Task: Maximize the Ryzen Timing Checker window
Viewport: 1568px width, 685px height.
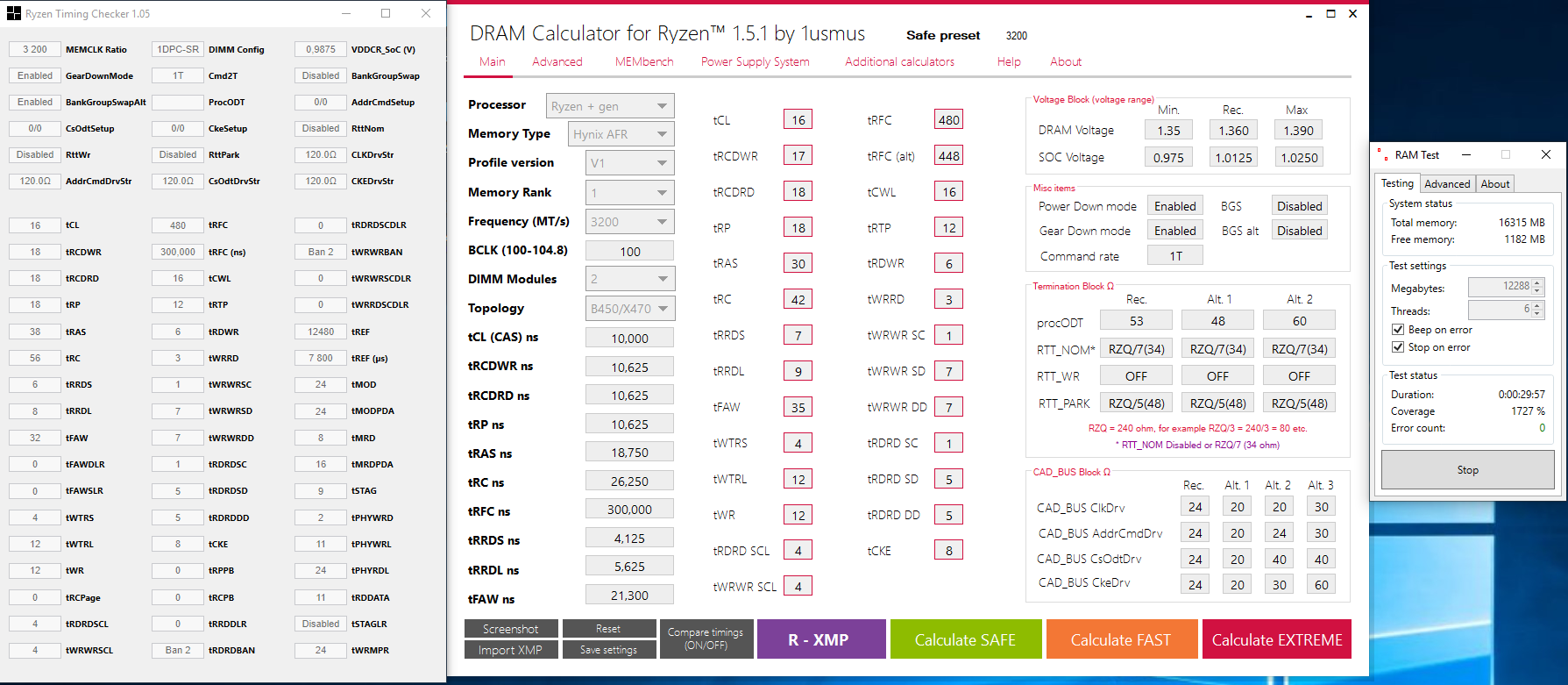Action: 386,13
